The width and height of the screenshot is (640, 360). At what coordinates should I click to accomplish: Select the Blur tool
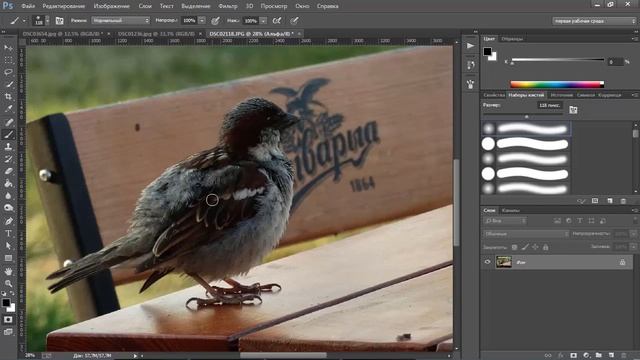[x=8, y=196]
